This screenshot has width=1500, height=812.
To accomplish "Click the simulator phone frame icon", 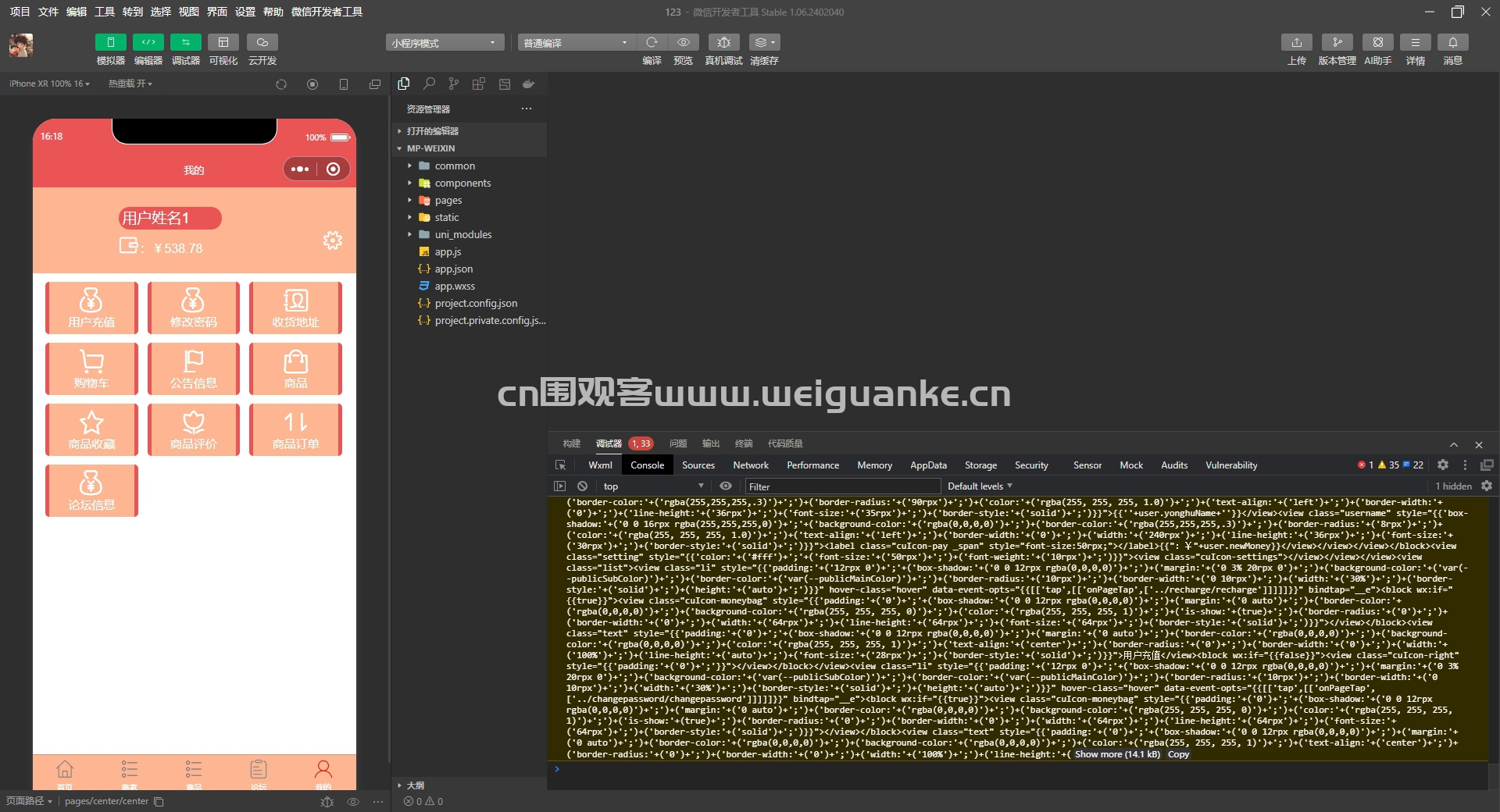I will click(x=344, y=84).
